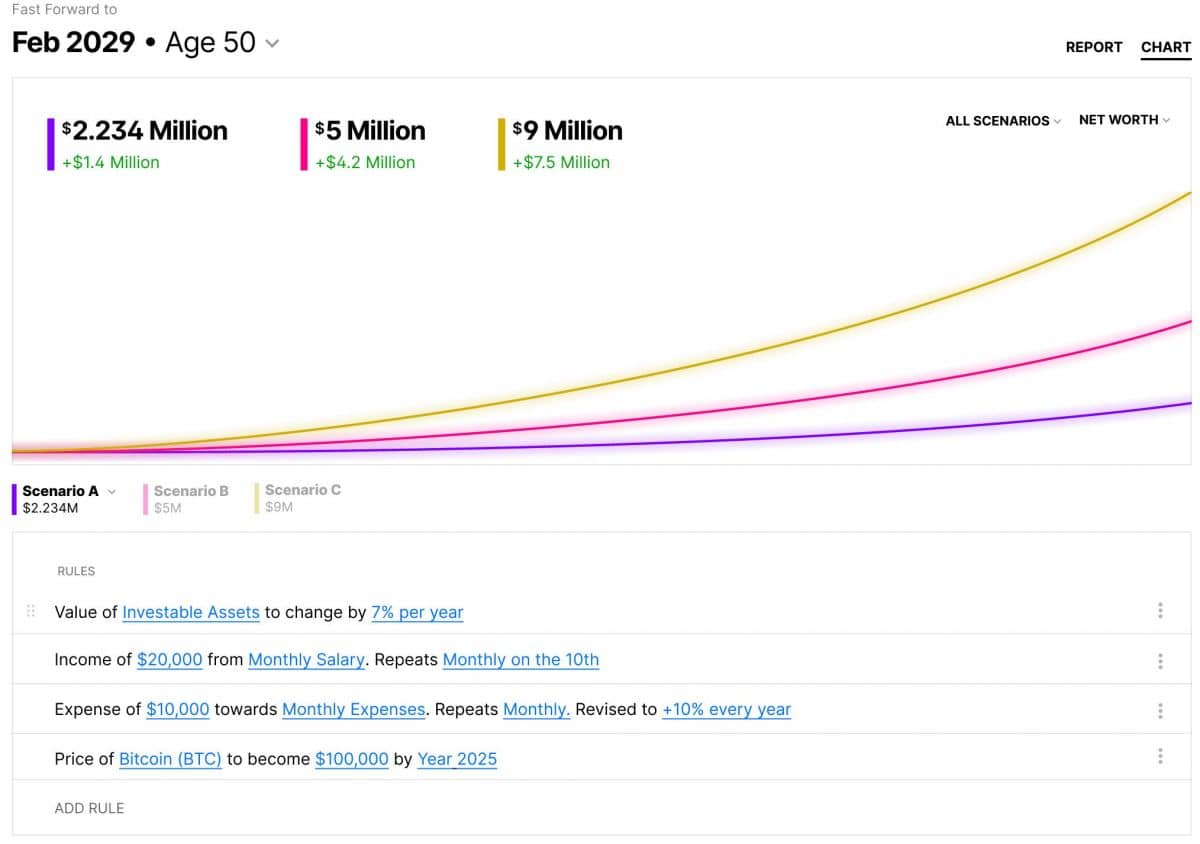Expand the Feb 2029 date dropdown chevron
The width and height of the screenshot is (1200, 844).
(272, 44)
